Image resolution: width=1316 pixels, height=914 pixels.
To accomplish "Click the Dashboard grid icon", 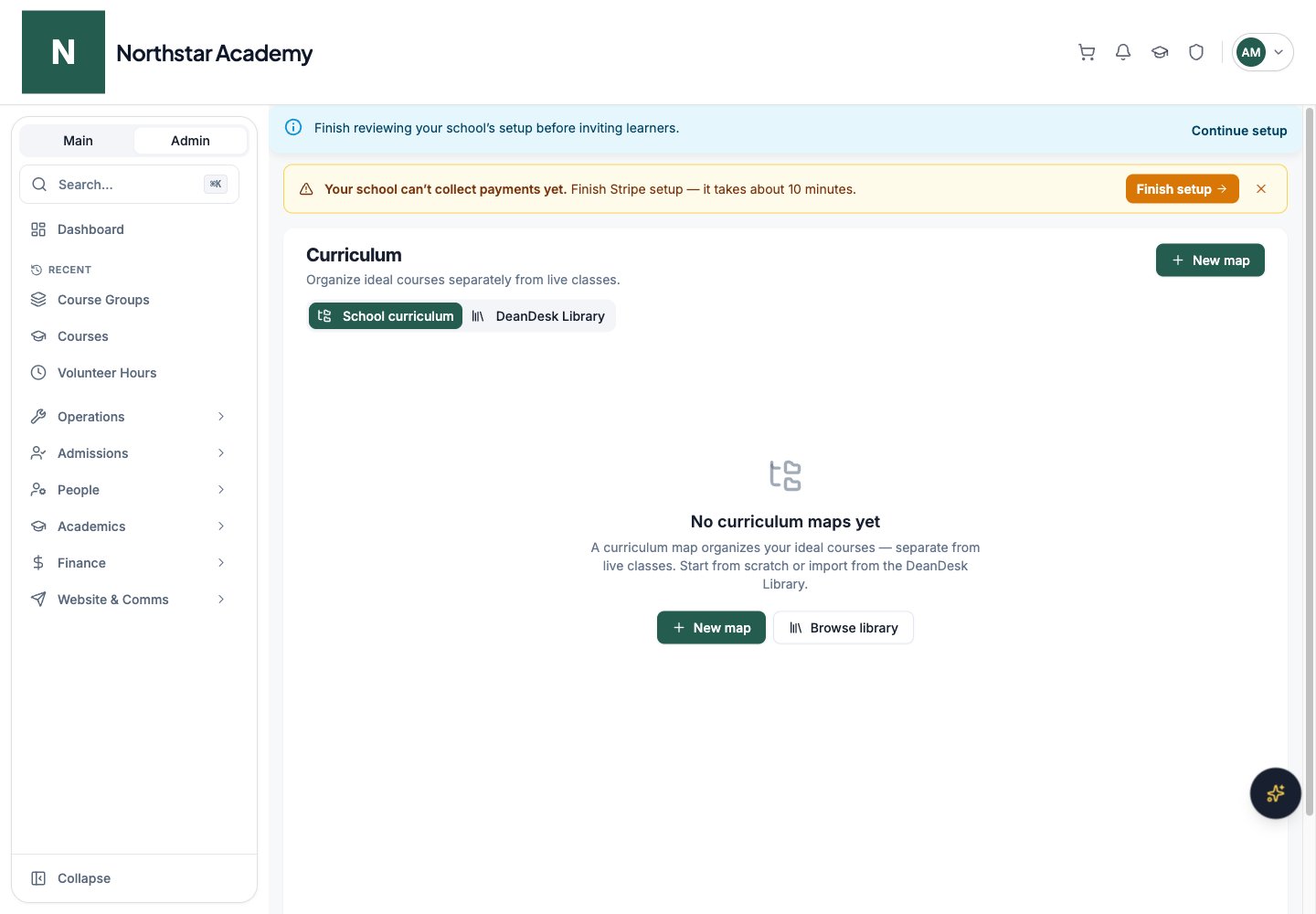I will [x=38, y=229].
